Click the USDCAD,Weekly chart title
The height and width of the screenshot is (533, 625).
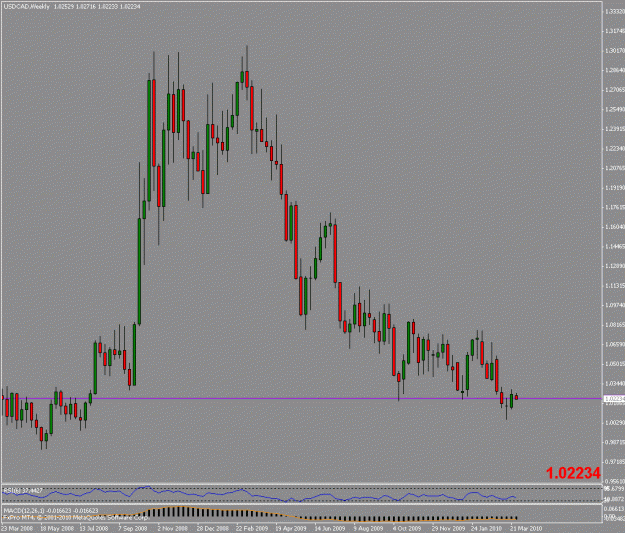[27, 7]
